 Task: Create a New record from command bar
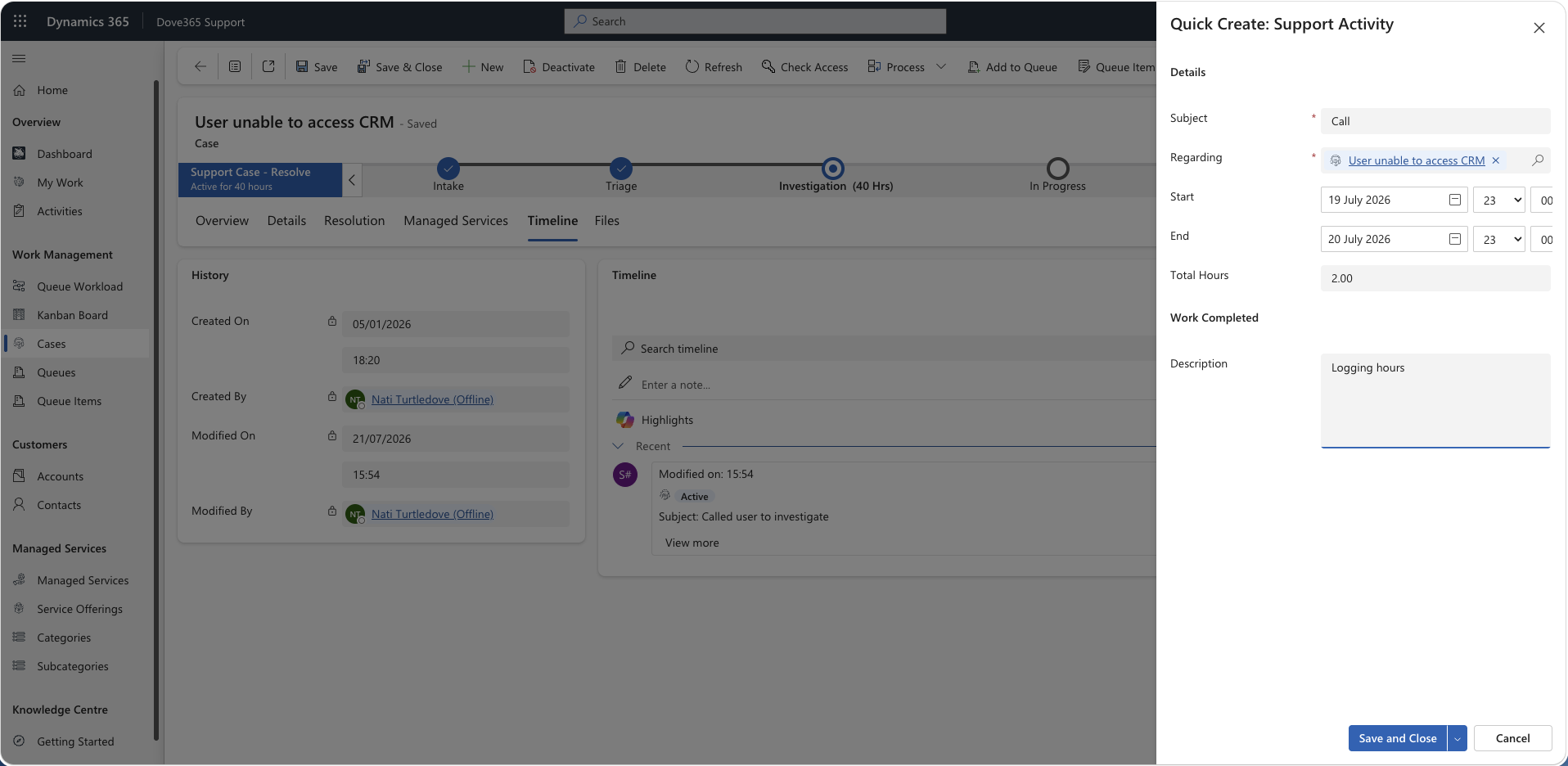pyautogui.click(x=483, y=67)
